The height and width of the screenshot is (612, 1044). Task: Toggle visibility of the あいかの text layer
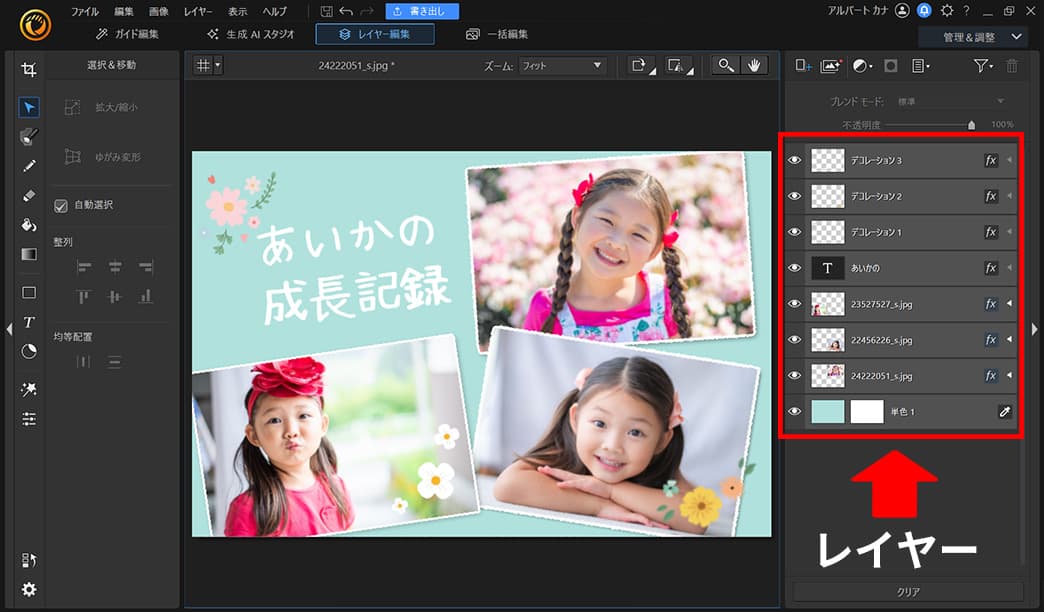[794, 268]
